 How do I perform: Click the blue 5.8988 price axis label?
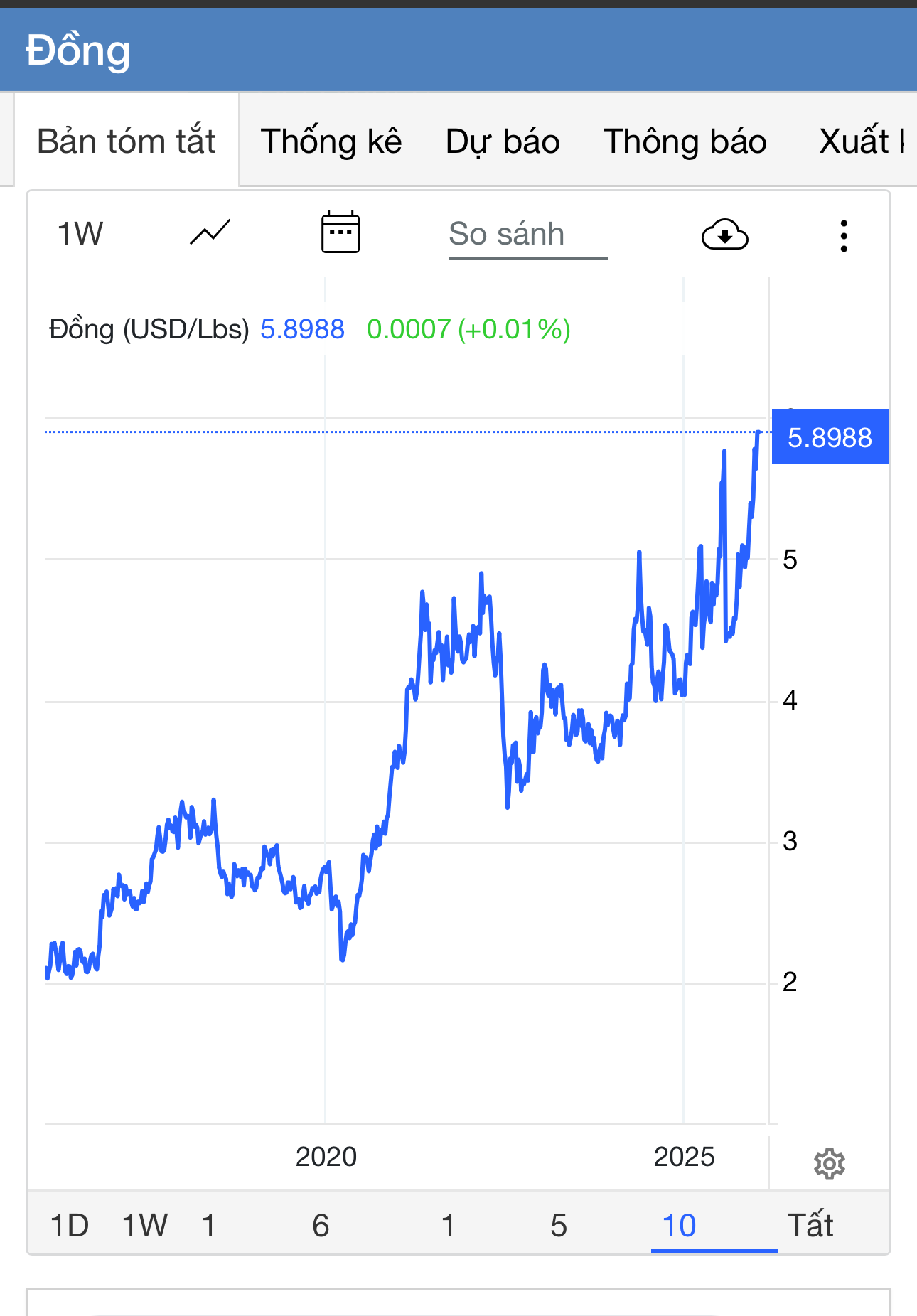pos(830,437)
